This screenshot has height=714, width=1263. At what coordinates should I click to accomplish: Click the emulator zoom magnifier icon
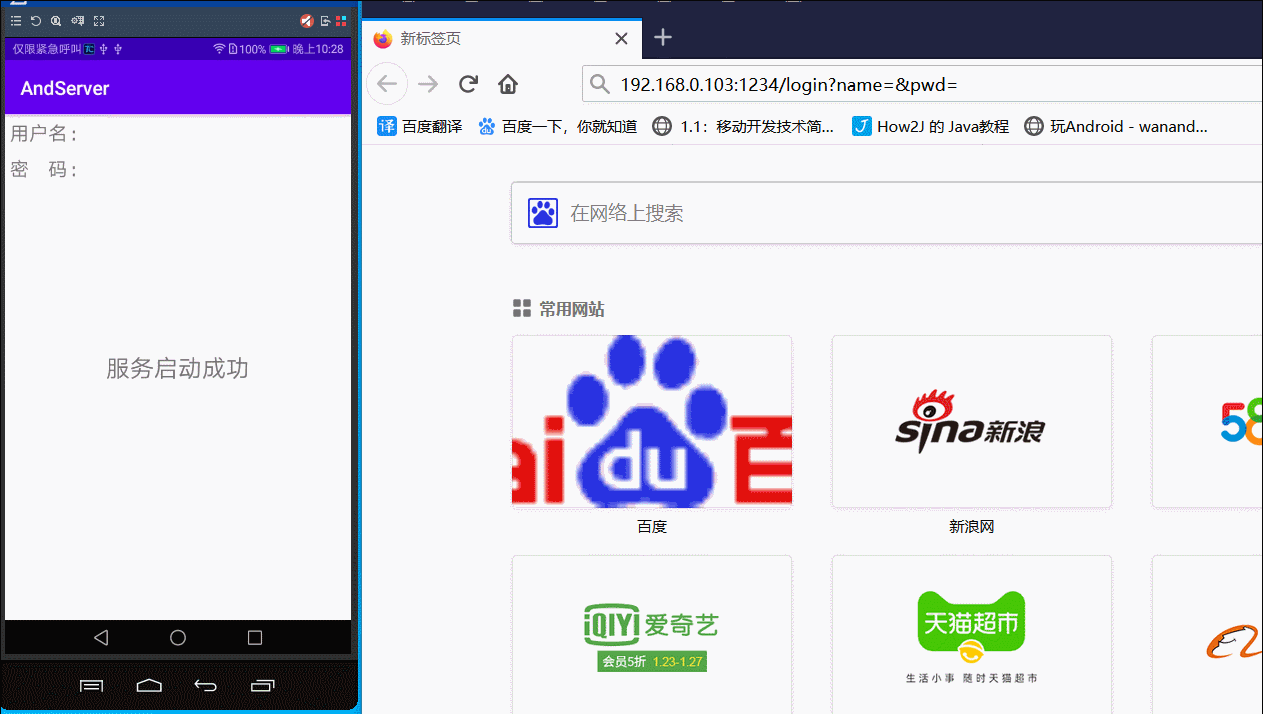(55, 20)
